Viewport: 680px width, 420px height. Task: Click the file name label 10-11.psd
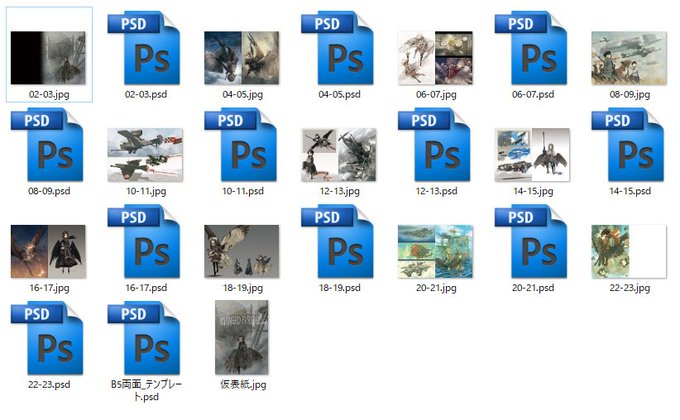(x=243, y=191)
